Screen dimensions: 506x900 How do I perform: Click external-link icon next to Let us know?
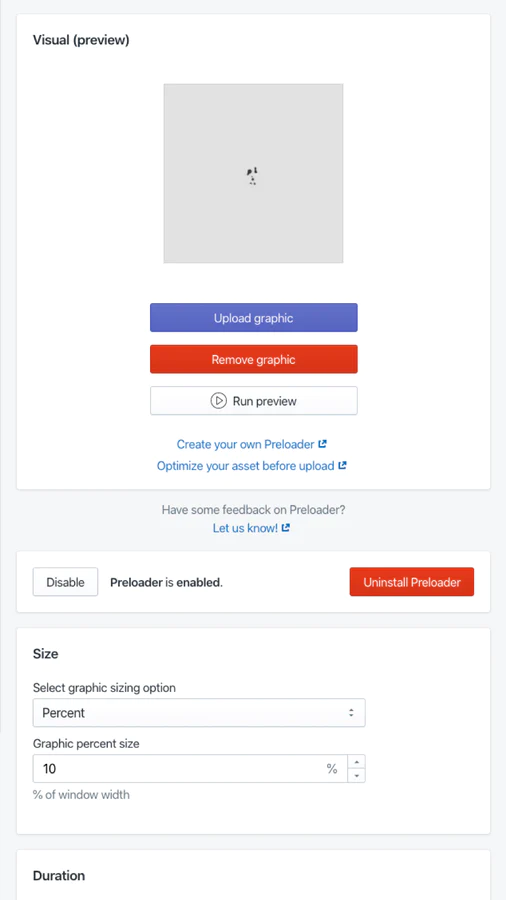coord(286,527)
